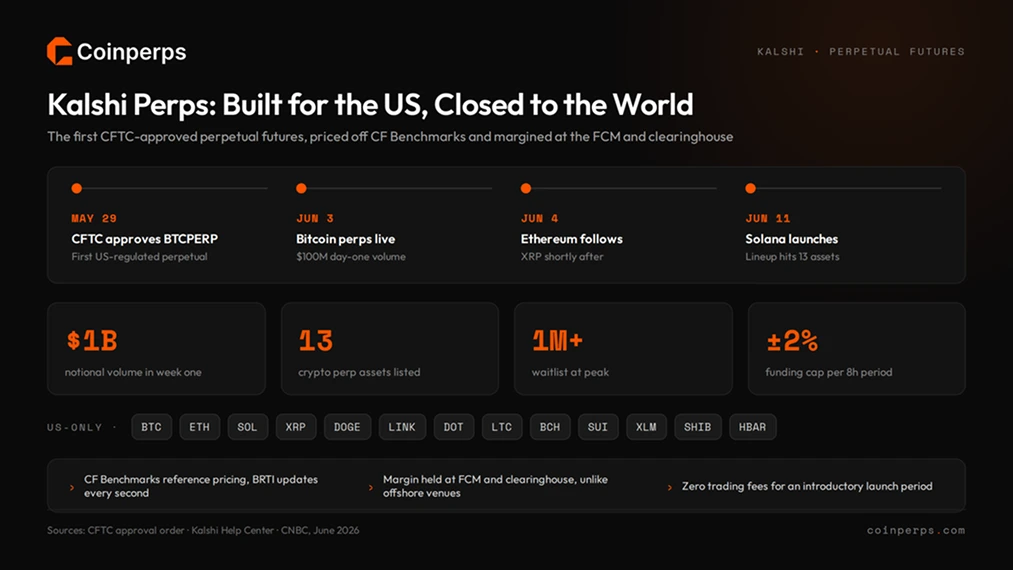Image resolution: width=1013 pixels, height=570 pixels.
Task: Click 'Margin held at FCM and clearinghouse' text
Action: [495, 486]
